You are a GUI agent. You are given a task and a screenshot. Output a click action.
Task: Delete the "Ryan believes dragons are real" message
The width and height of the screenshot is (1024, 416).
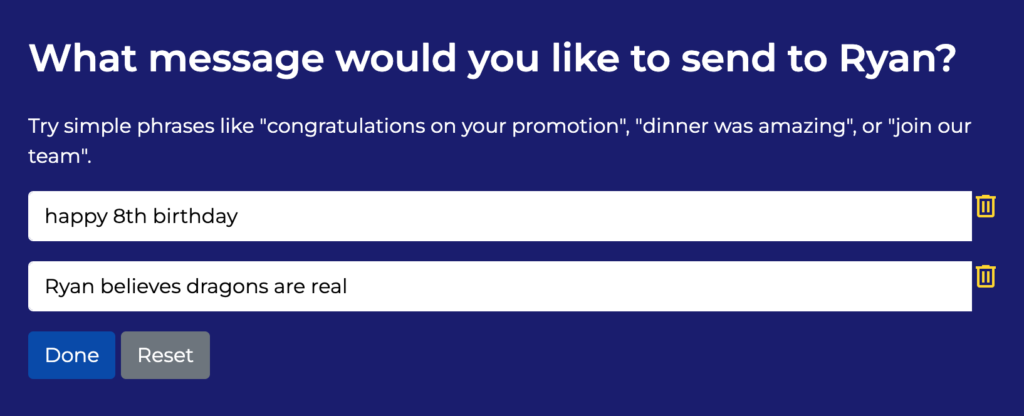[985, 276]
